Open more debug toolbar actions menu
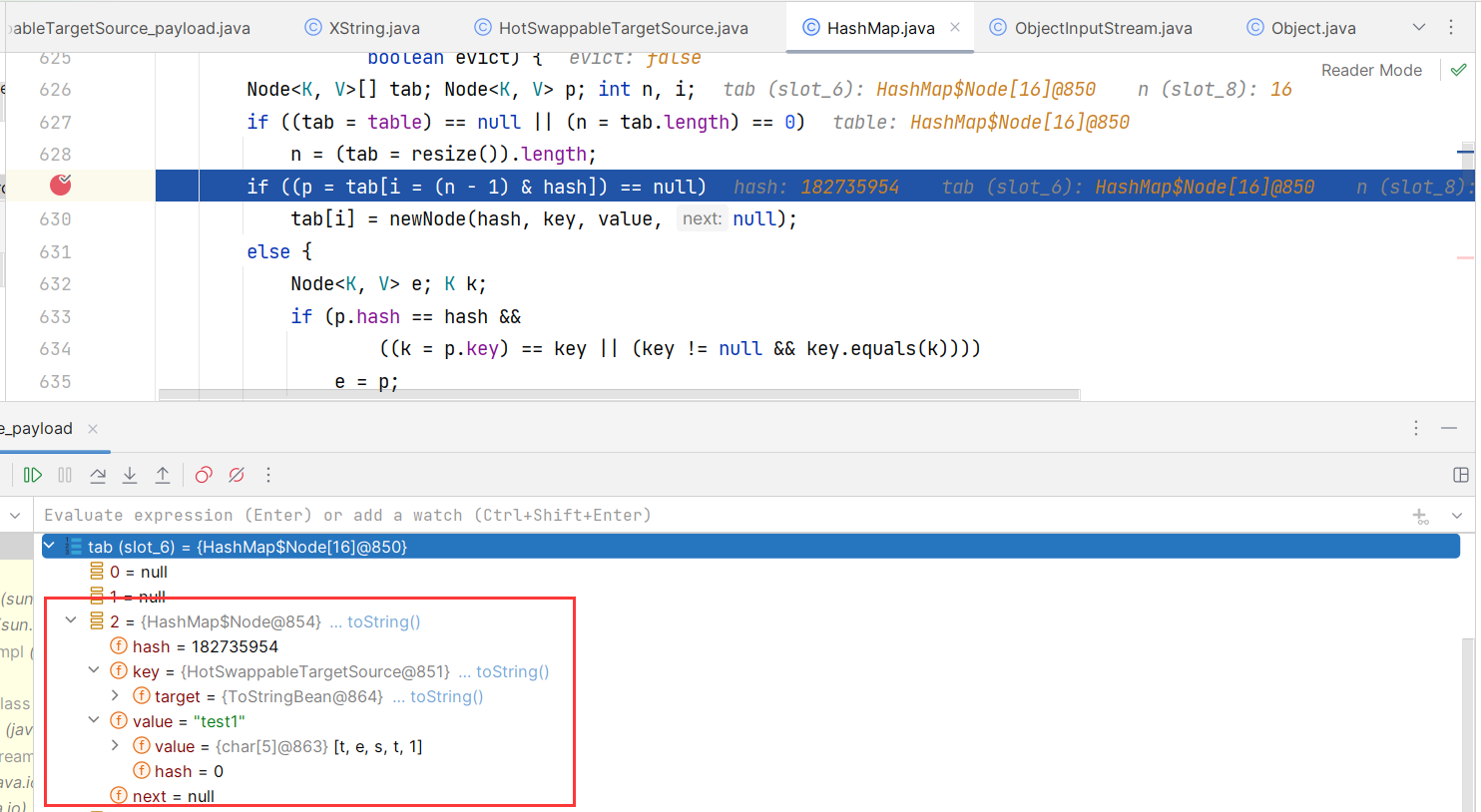This screenshot has width=1481, height=812. click(x=268, y=476)
